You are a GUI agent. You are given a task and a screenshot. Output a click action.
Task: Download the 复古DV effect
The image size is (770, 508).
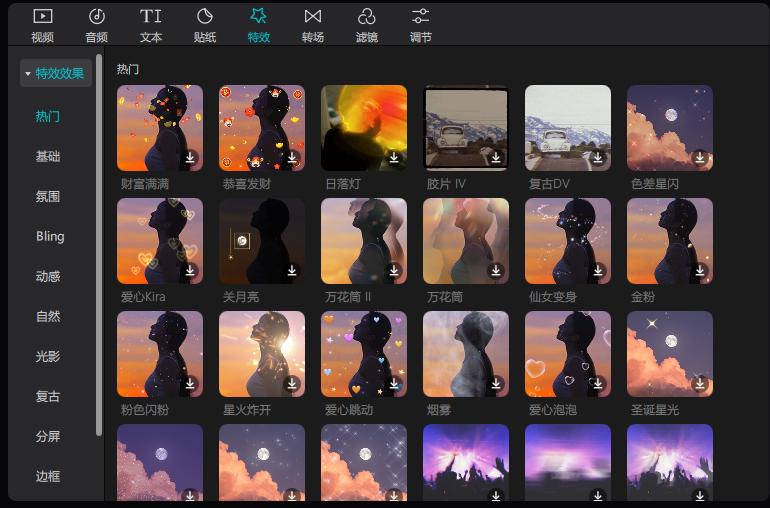[x=598, y=158]
